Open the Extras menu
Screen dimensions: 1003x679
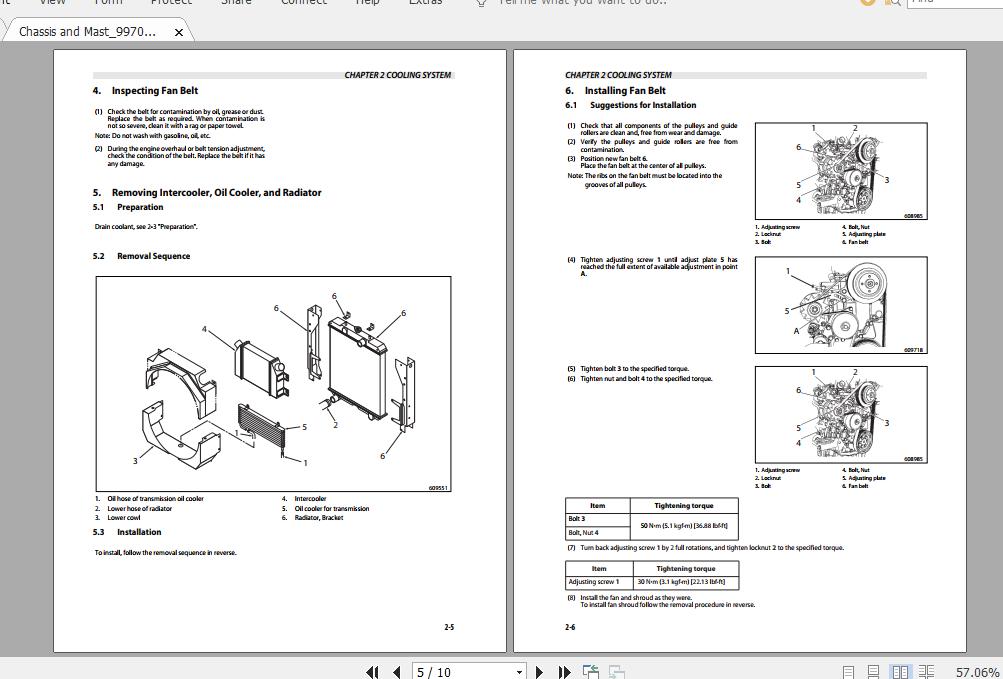(x=425, y=3)
